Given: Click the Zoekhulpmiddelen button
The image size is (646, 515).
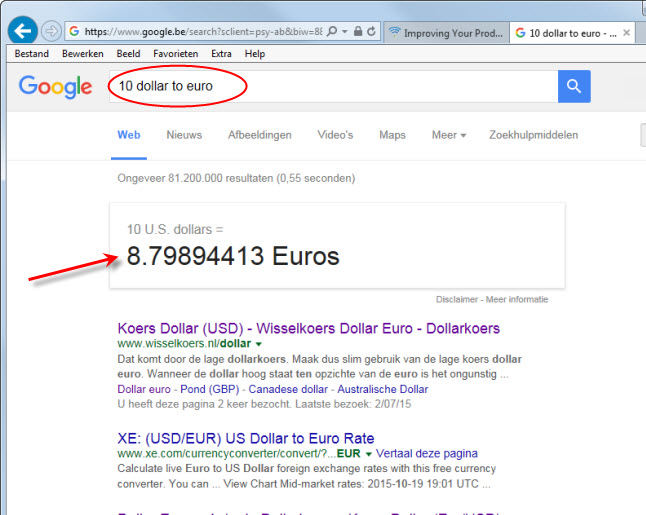Looking at the screenshot, I should click(x=533, y=135).
